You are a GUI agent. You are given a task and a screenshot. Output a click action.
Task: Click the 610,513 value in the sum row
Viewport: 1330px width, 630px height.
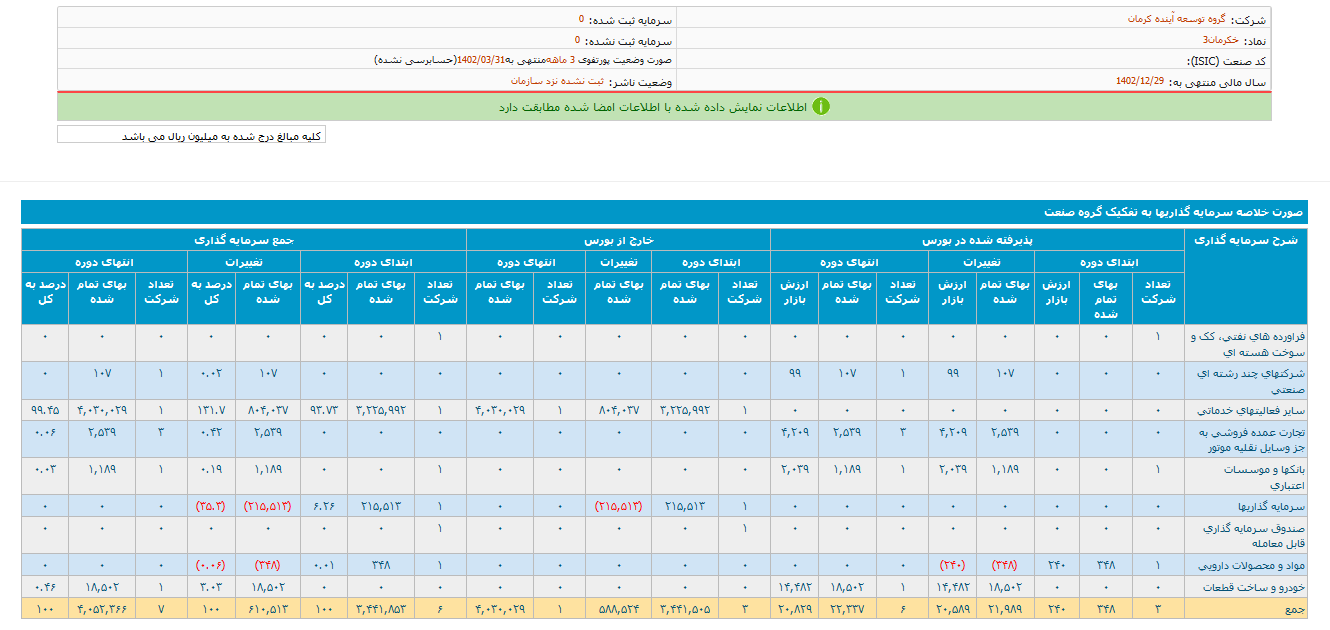click(x=267, y=608)
